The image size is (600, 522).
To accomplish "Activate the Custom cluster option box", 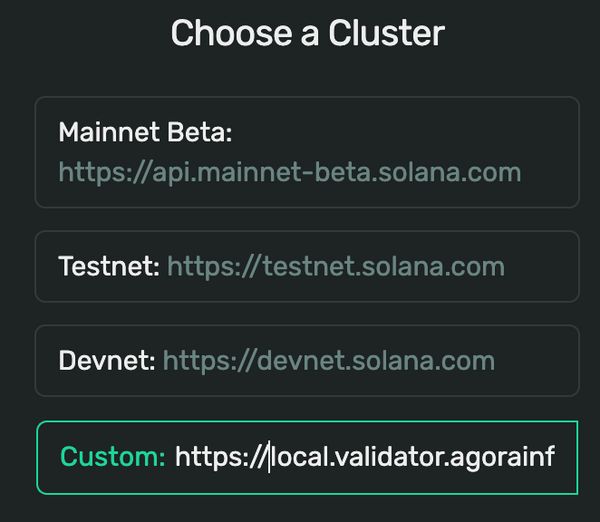I will (x=307, y=458).
